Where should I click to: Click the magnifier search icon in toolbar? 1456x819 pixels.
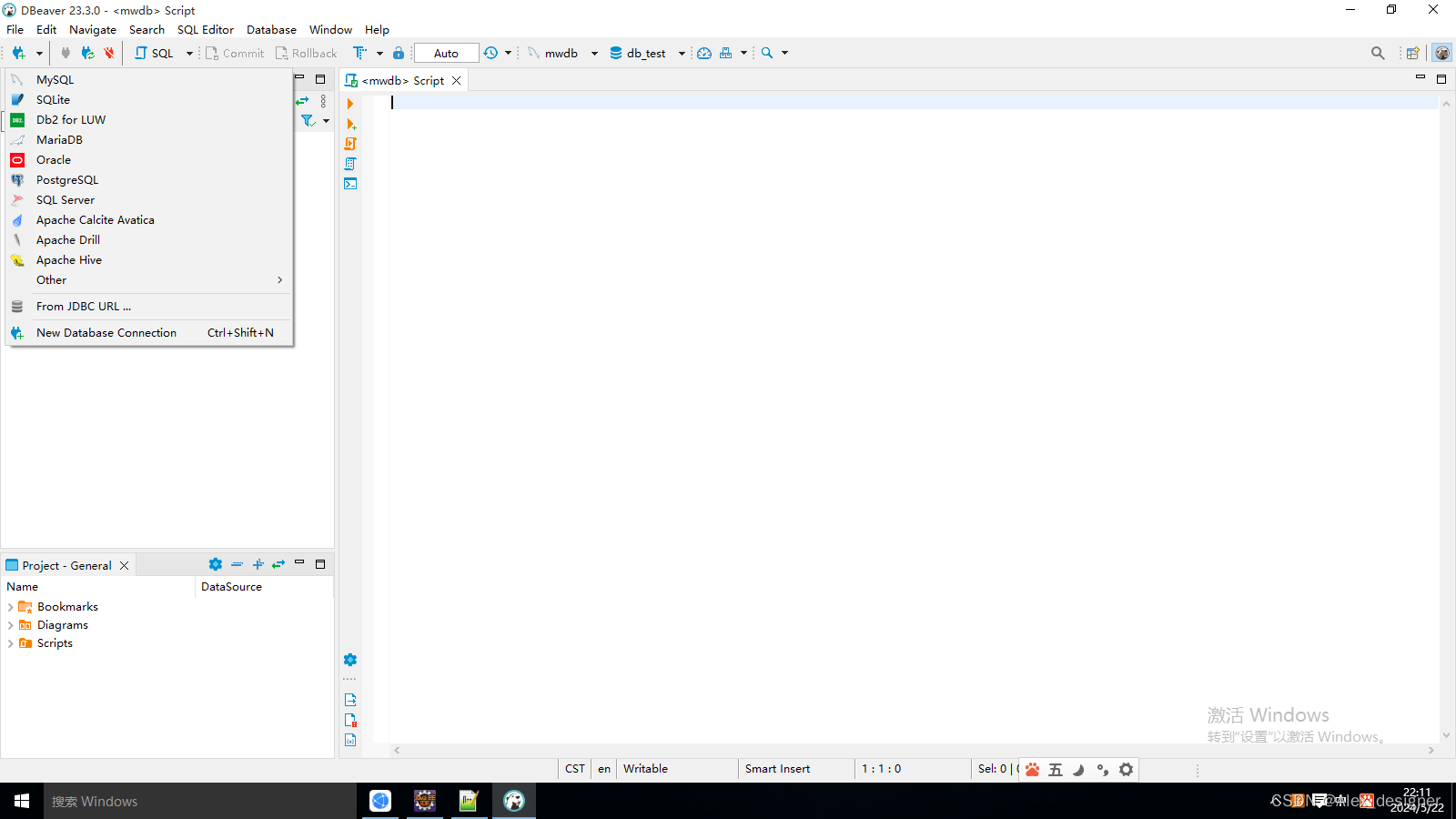click(767, 53)
